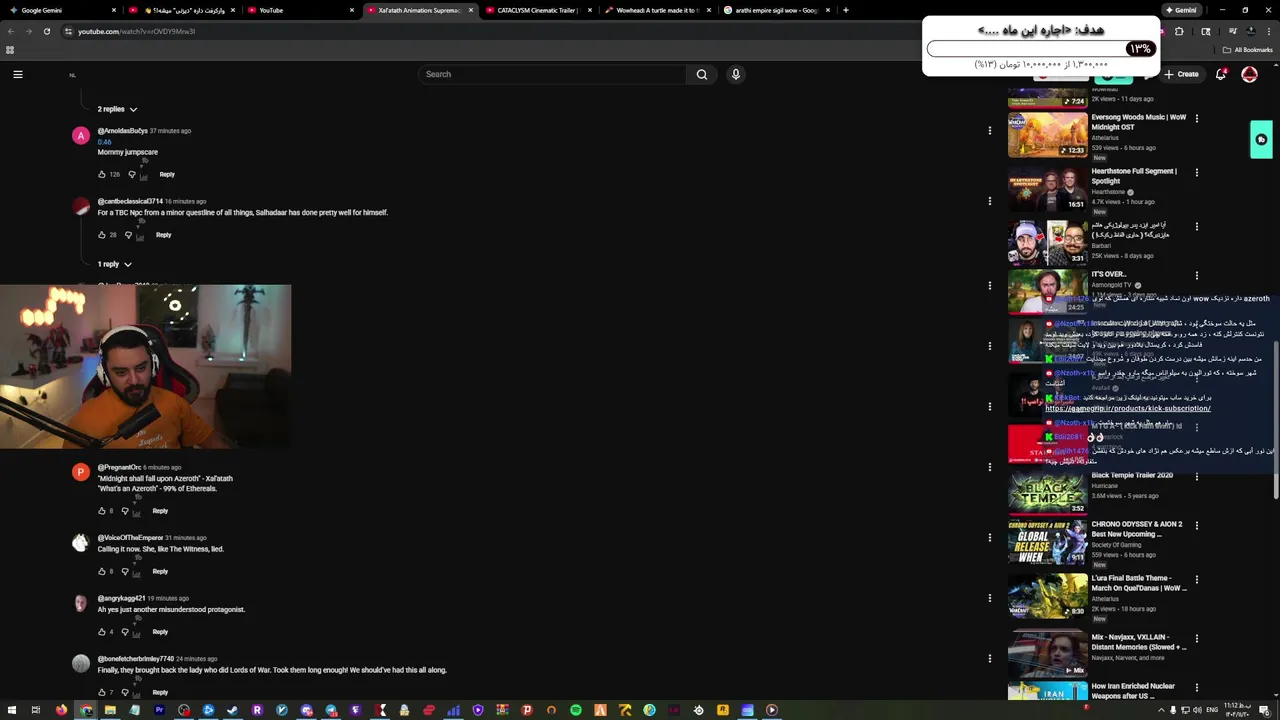1280x720 pixels.
Task: Open a new browser tab with plus button
Action: 846,10
